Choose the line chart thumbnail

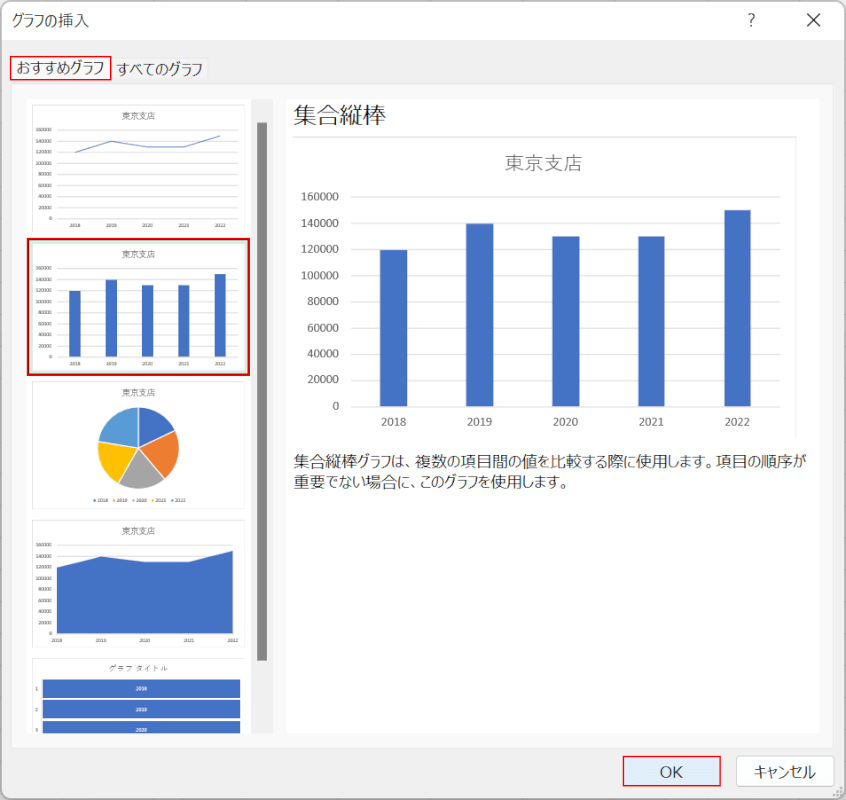click(x=138, y=168)
